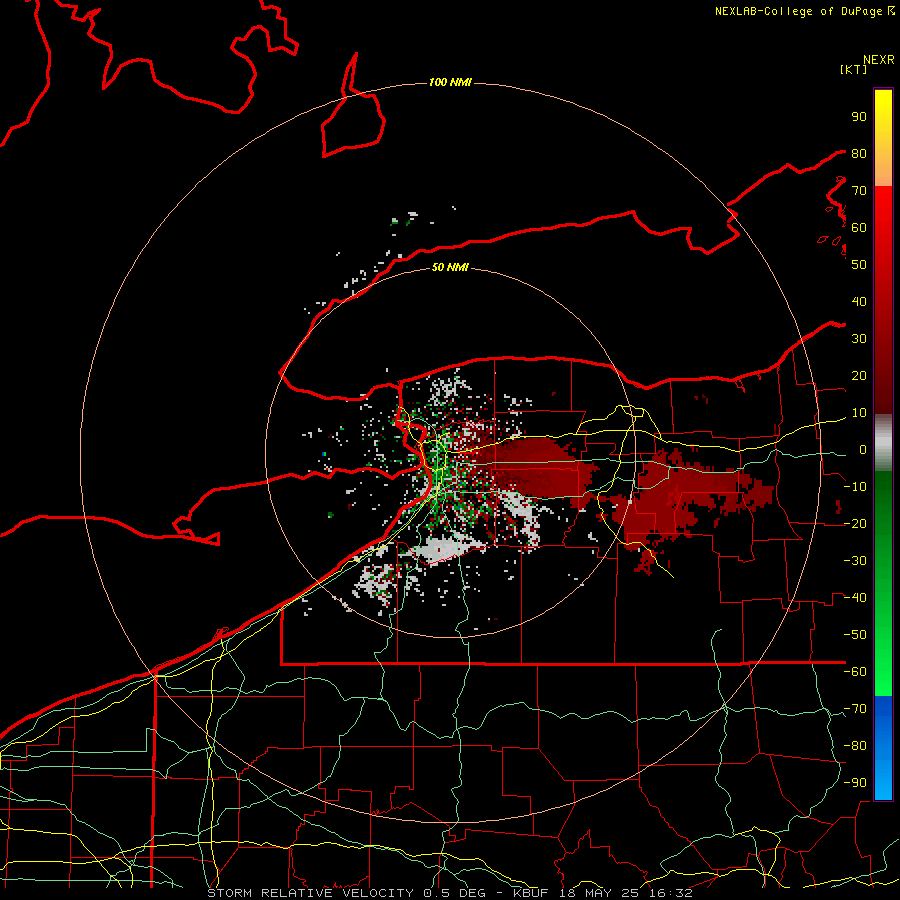Click the -60 value on velocity scale
This screenshot has height=900, width=900.
point(855,672)
